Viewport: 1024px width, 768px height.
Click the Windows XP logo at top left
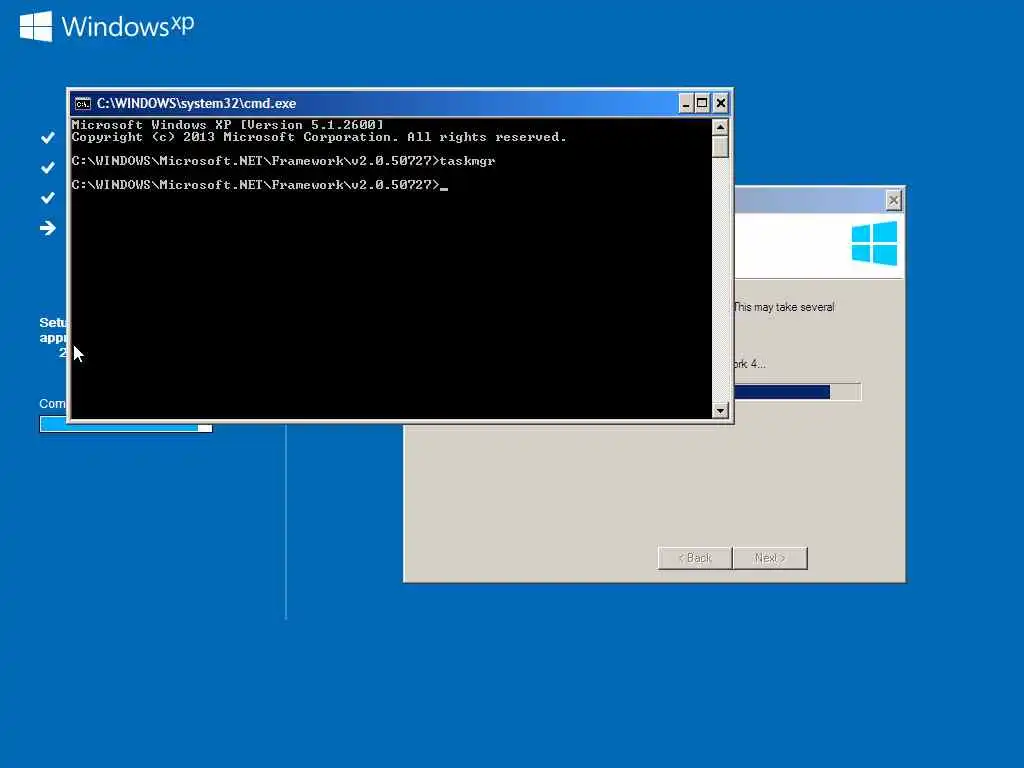pos(107,26)
